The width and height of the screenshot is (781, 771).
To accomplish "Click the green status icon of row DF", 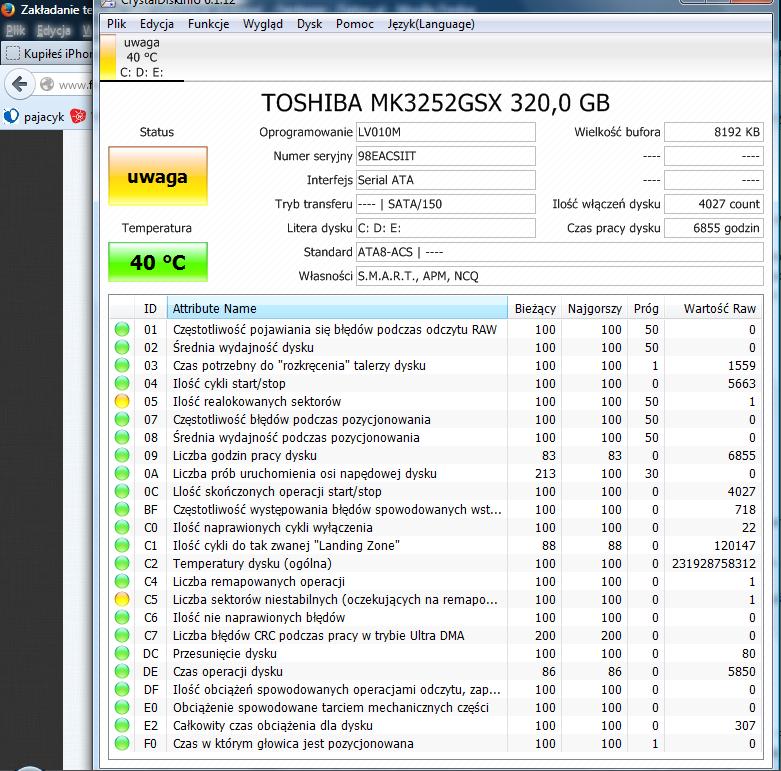I will 122,689.
